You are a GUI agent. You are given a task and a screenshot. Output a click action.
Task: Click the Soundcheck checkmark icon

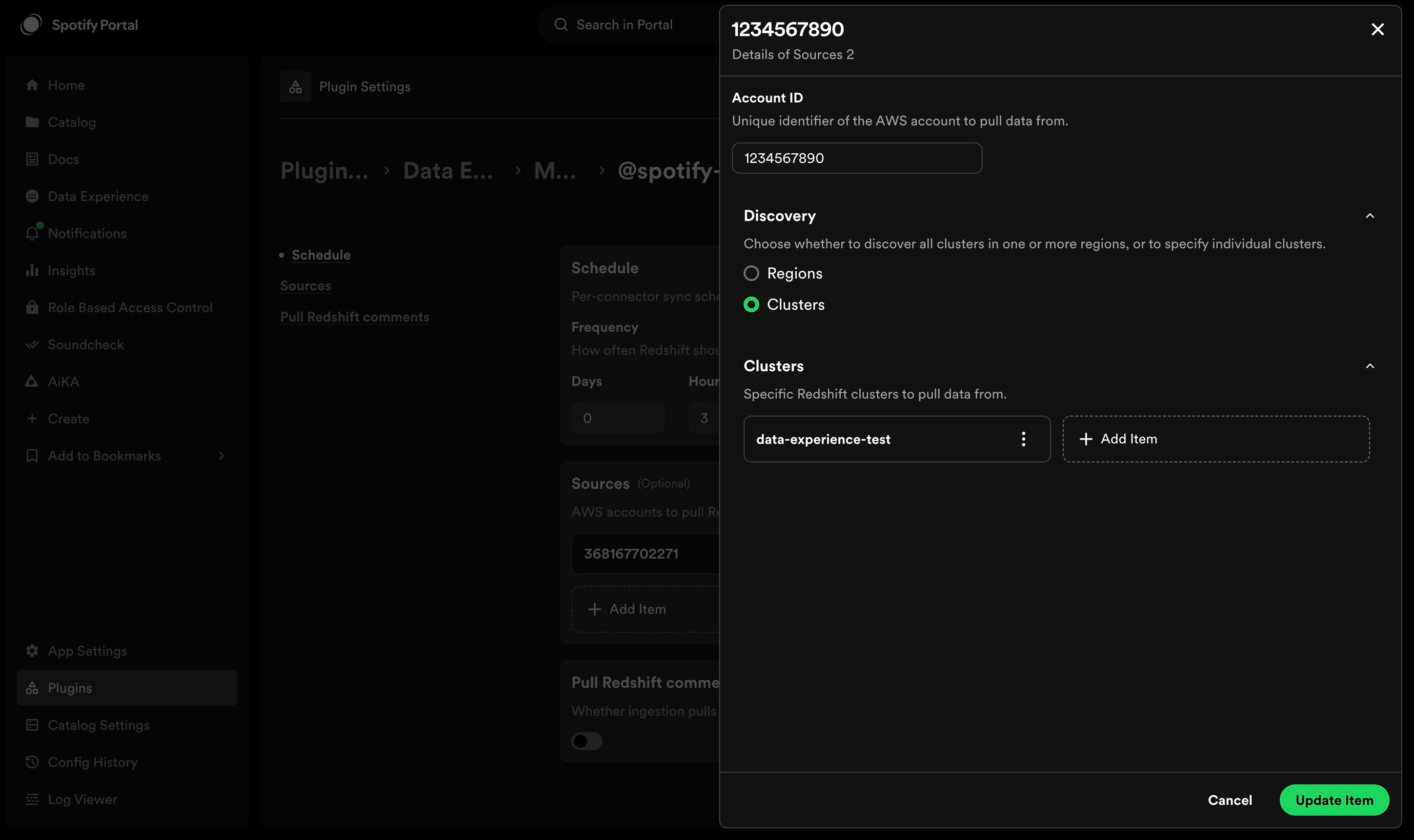point(32,345)
